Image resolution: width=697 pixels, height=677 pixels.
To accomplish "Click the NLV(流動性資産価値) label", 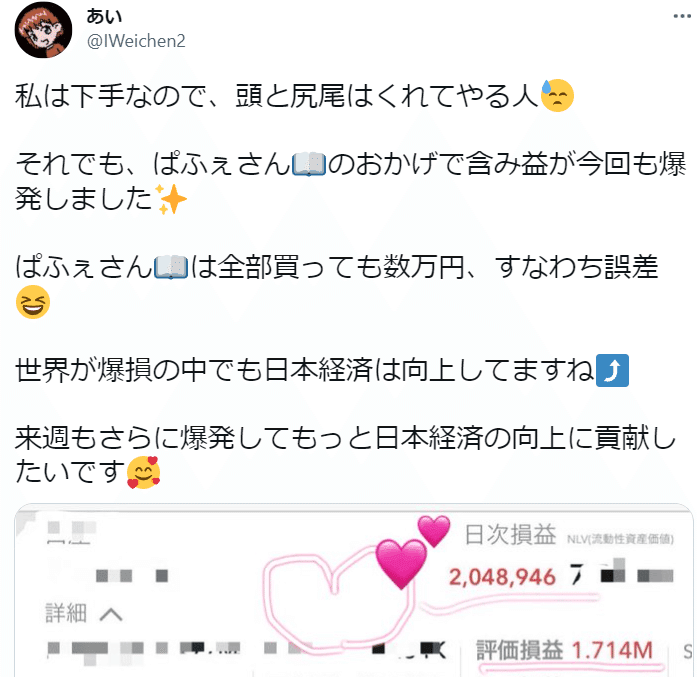I will click(x=620, y=539).
